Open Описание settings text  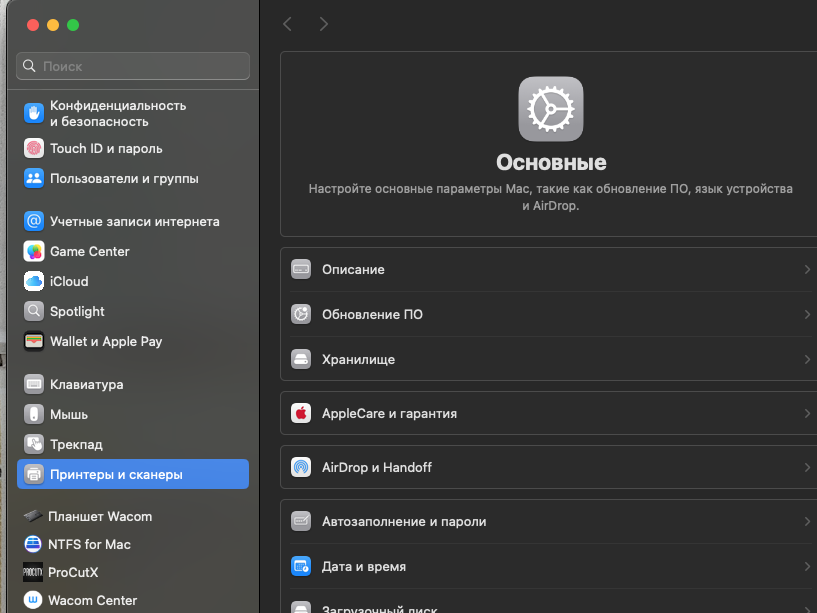coord(353,269)
